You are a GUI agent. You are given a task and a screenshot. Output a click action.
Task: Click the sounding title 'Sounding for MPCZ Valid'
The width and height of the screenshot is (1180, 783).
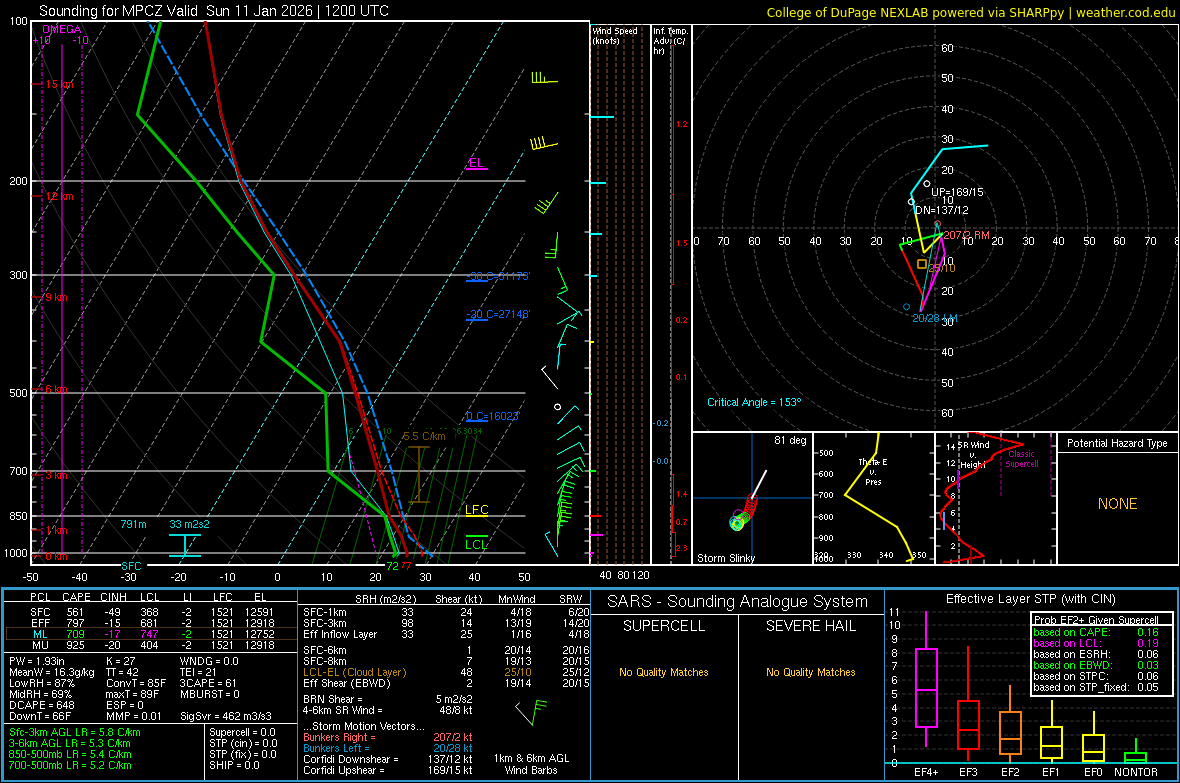(x=118, y=11)
